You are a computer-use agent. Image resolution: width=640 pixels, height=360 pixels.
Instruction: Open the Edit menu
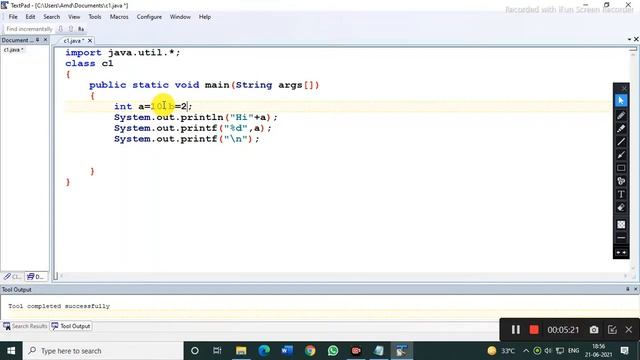pyautogui.click(x=30, y=17)
